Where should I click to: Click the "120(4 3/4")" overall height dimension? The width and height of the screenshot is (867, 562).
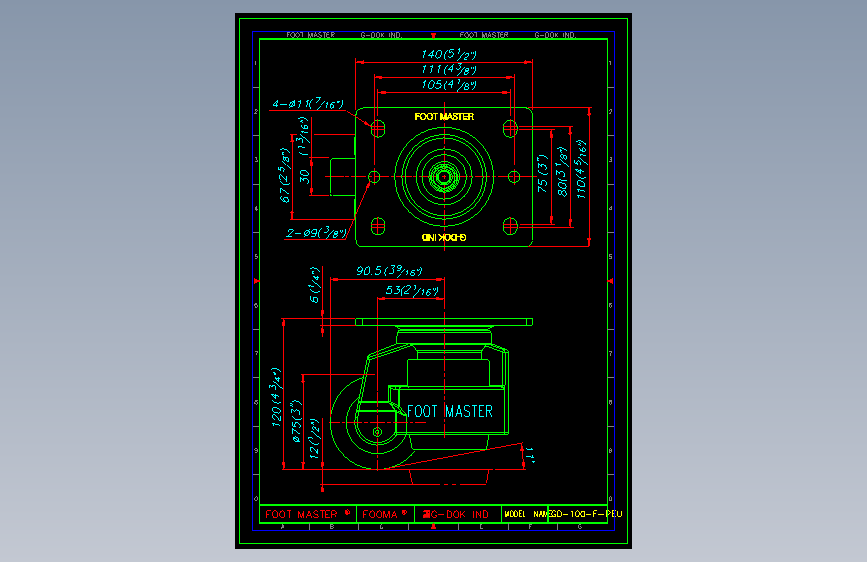tap(276, 397)
